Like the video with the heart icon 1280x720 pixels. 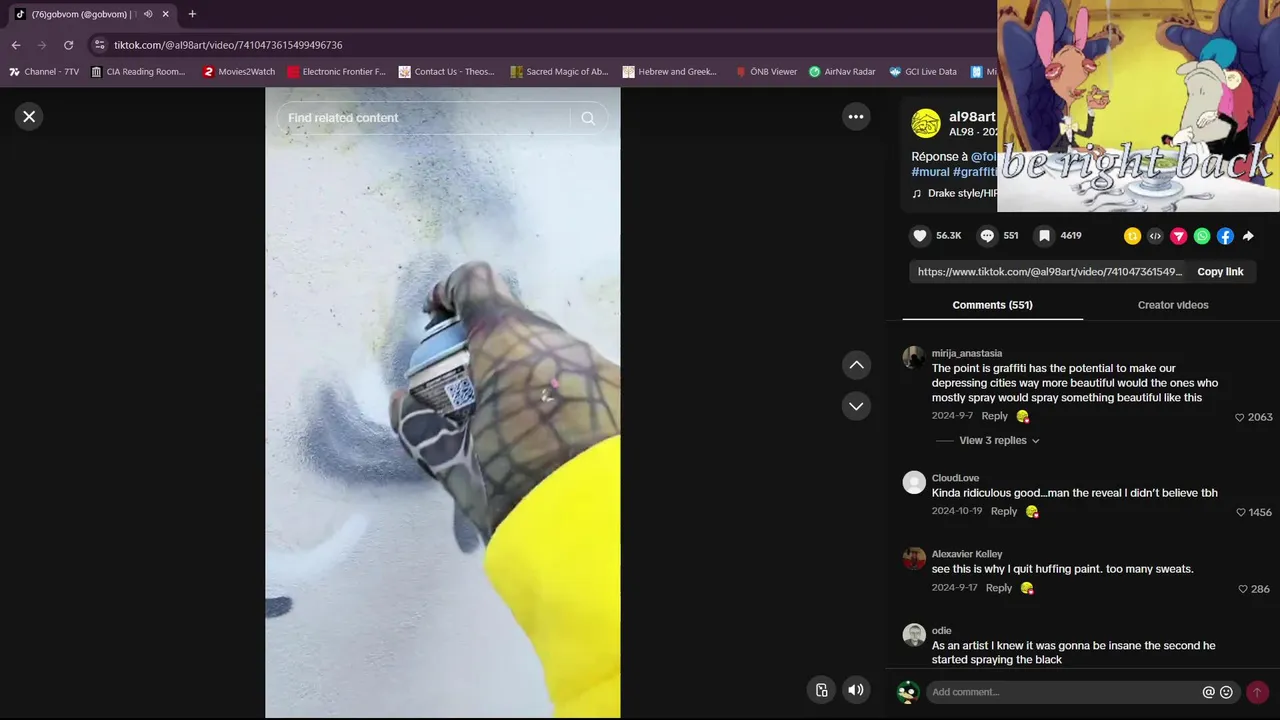[x=920, y=236]
